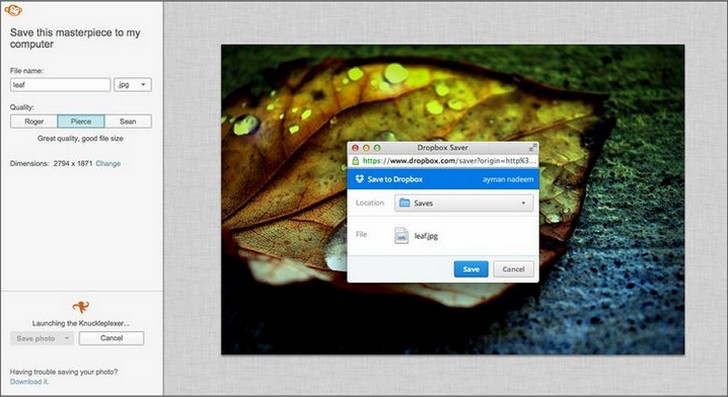The height and width of the screenshot is (397, 728).
Task: Click the Dropbox logo in the Save to Dropbox header
Action: (x=359, y=179)
